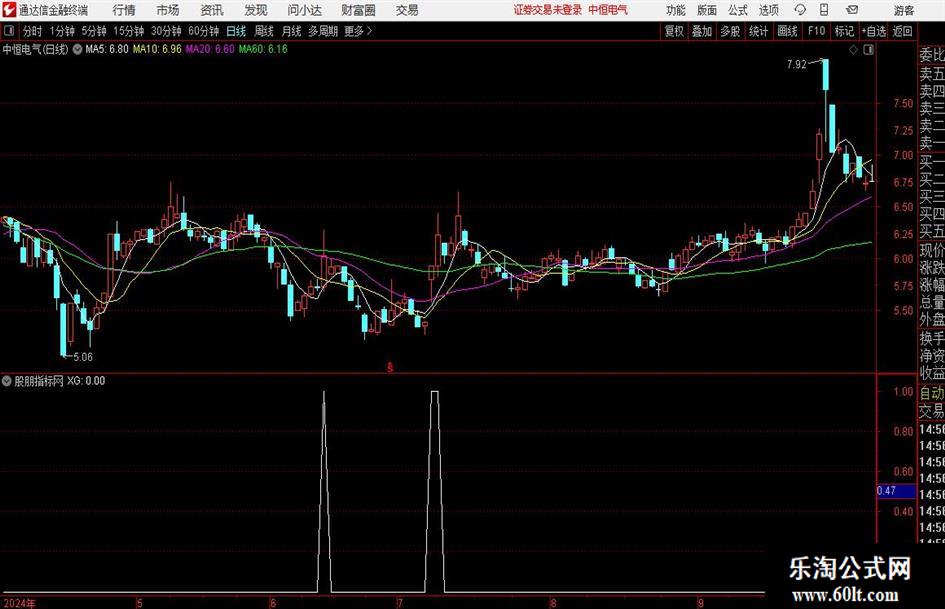Image resolution: width=945 pixels, height=609 pixels.
Task: Click the MA60: 6.16 label
Action: pos(263,49)
